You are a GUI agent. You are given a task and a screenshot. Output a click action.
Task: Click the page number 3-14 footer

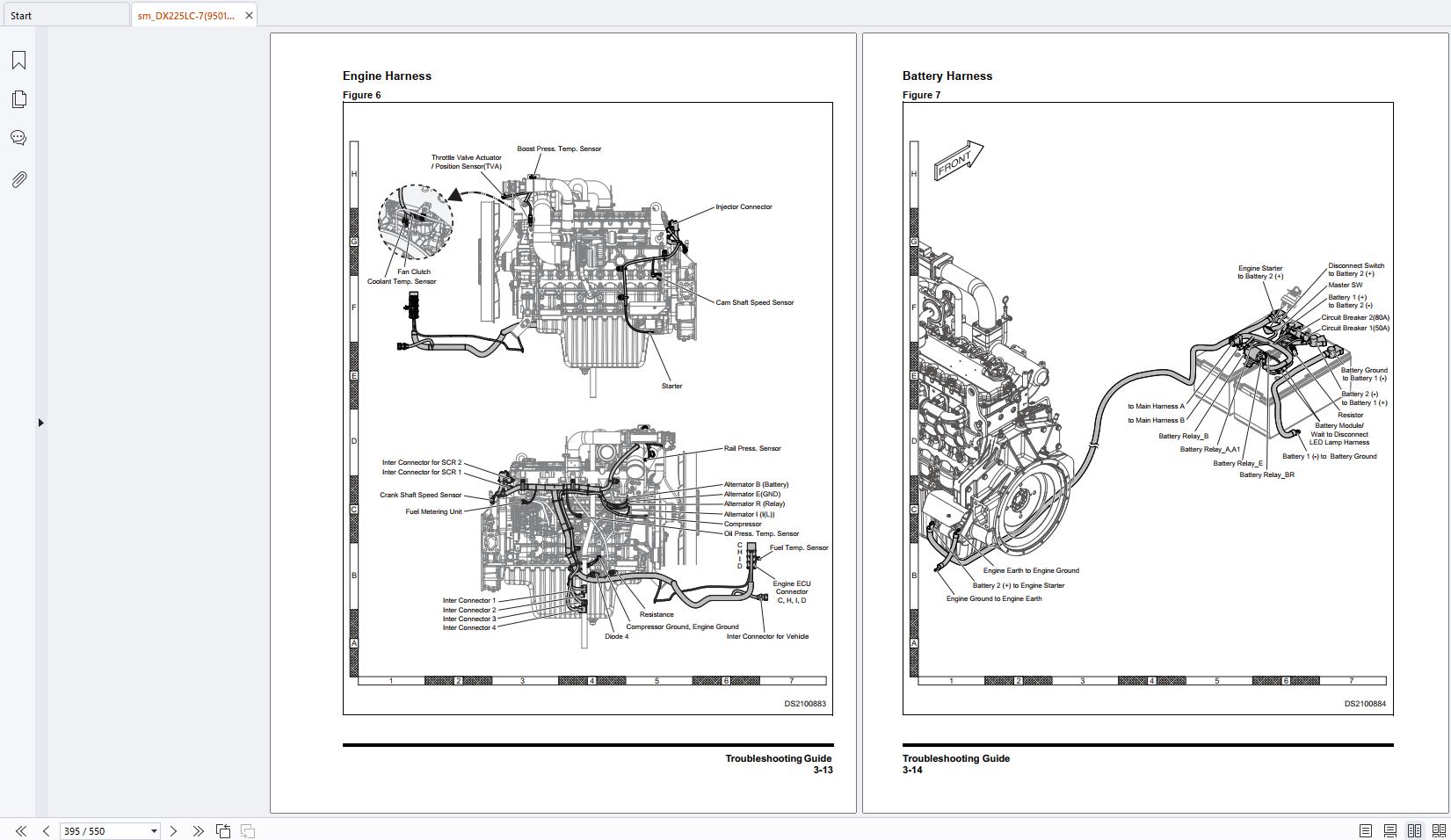[x=912, y=770]
